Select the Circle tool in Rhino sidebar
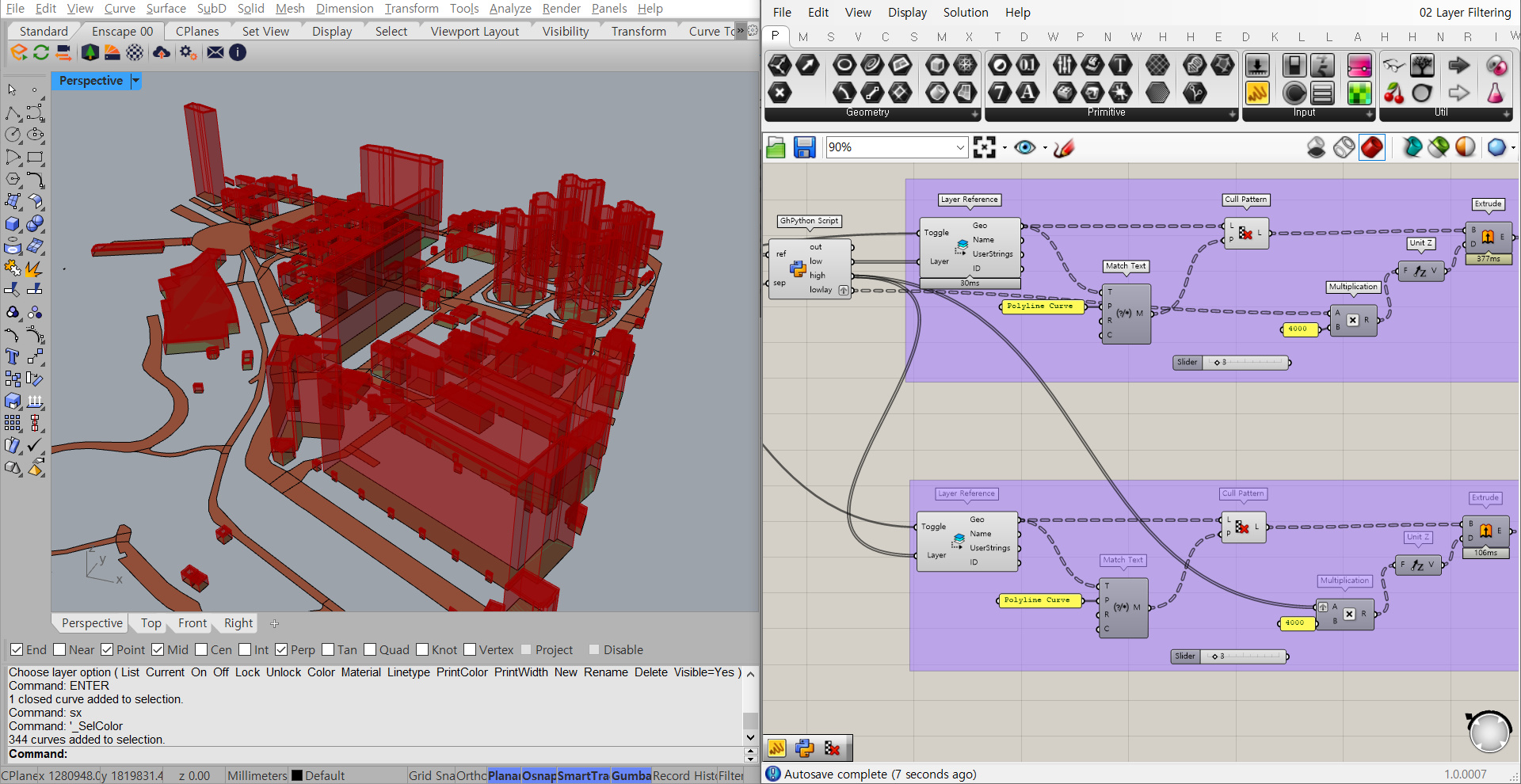This screenshot has width=1521, height=784. (x=13, y=135)
